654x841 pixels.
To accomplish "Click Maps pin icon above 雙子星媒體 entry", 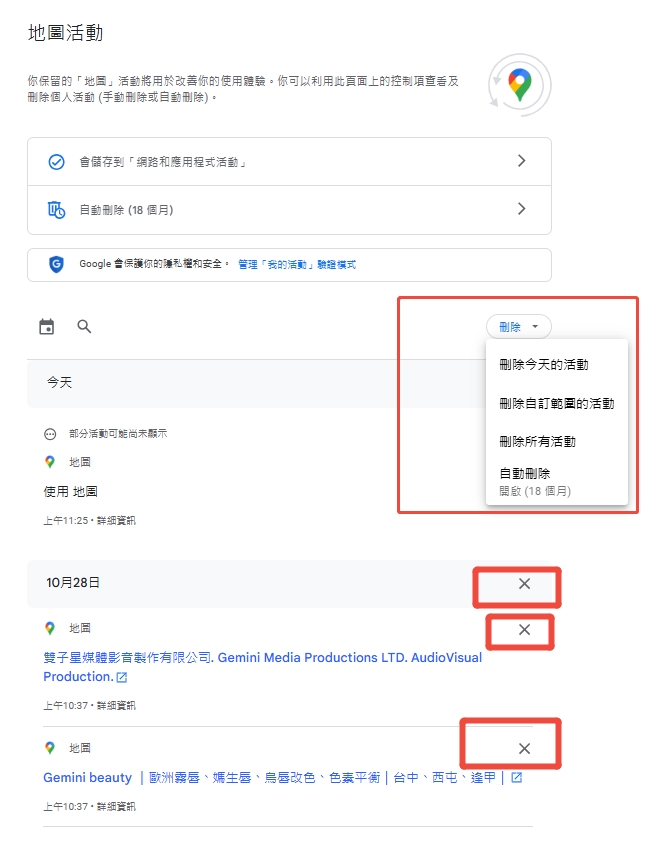I will click(x=50, y=628).
